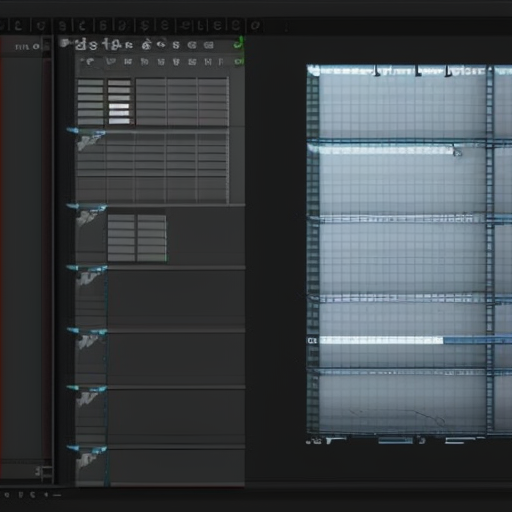This screenshot has width=512, height=512.
Task: Select the second black marker on the grid ruler
Action: tap(417, 71)
